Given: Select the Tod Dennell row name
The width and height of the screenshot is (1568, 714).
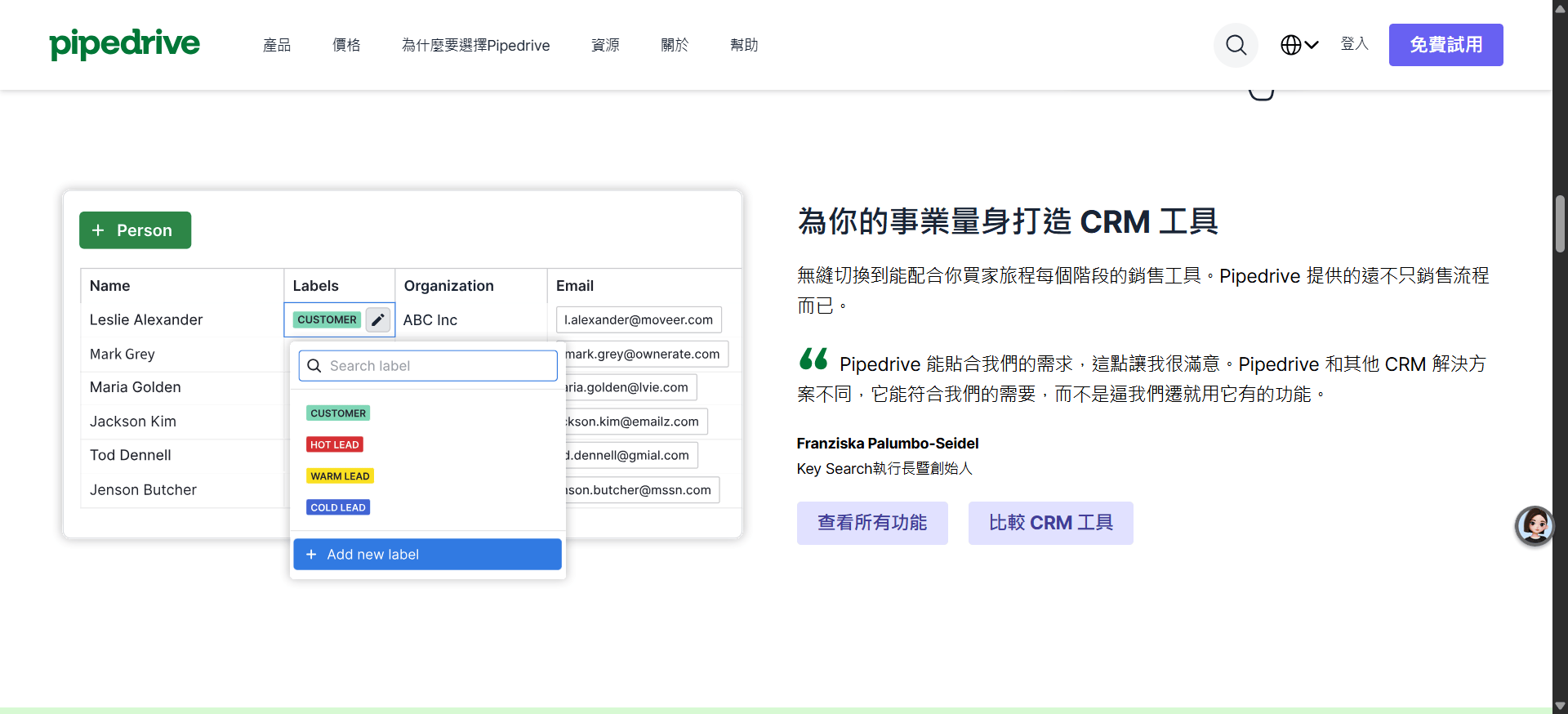Looking at the screenshot, I should tap(131, 455).
